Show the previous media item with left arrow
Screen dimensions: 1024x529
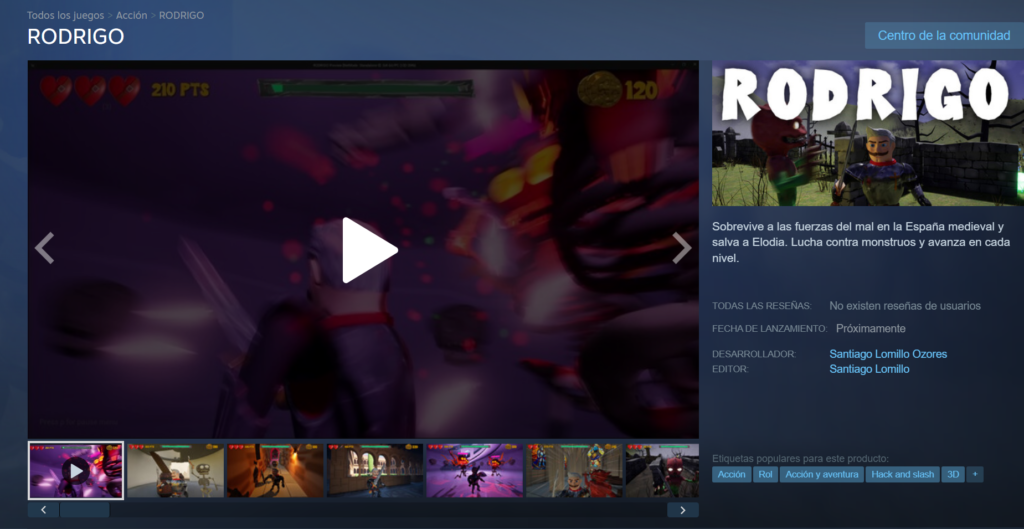(x=44, y=248)
